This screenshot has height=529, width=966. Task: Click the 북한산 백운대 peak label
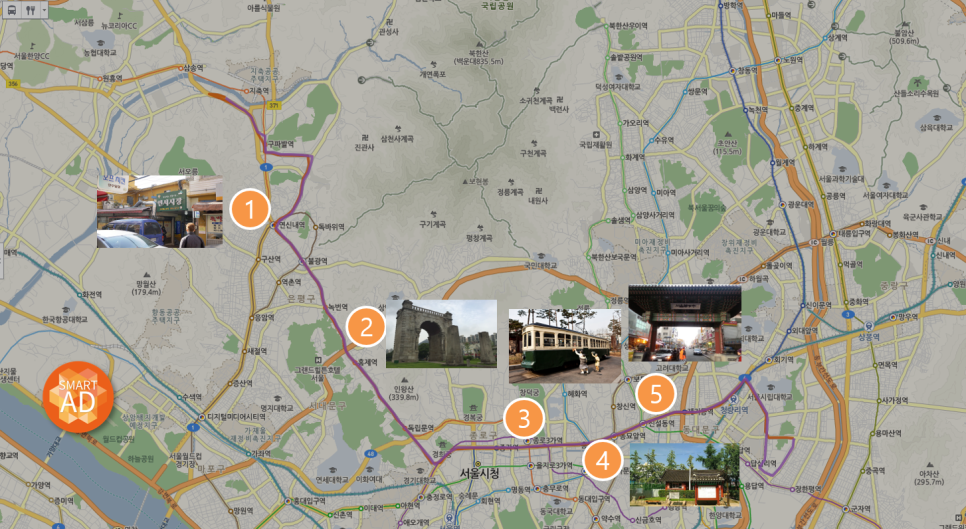point(479,57)
